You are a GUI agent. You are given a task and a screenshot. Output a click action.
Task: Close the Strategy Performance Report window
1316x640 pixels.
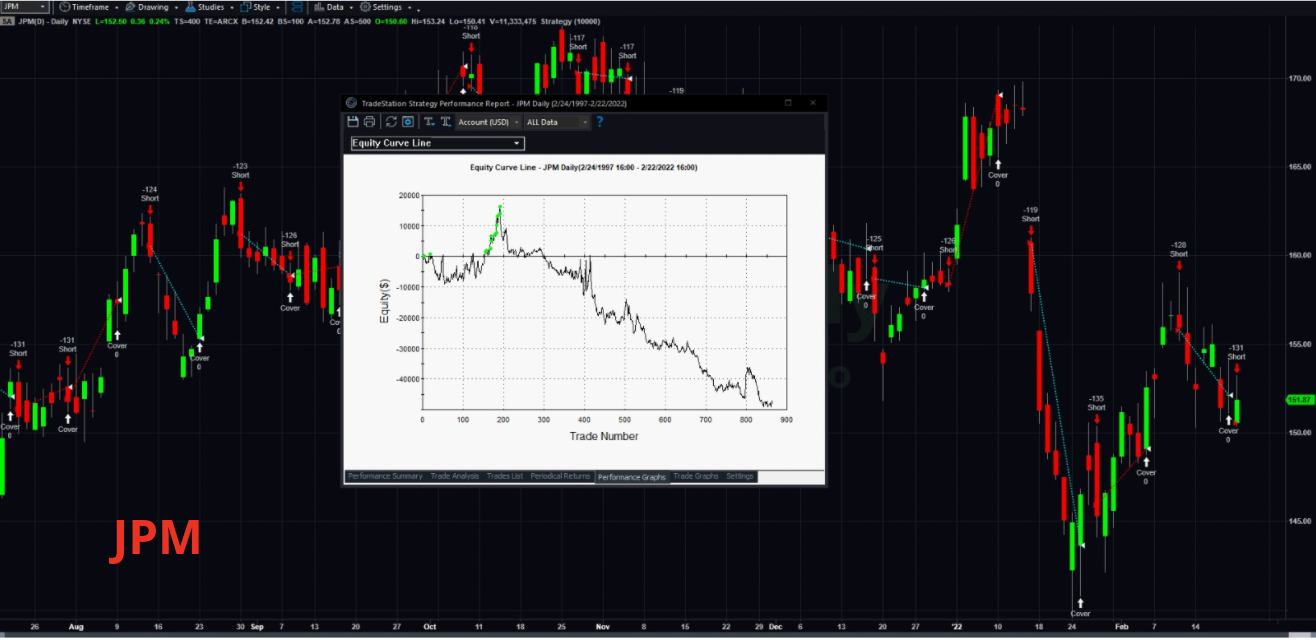pos(813,102)
